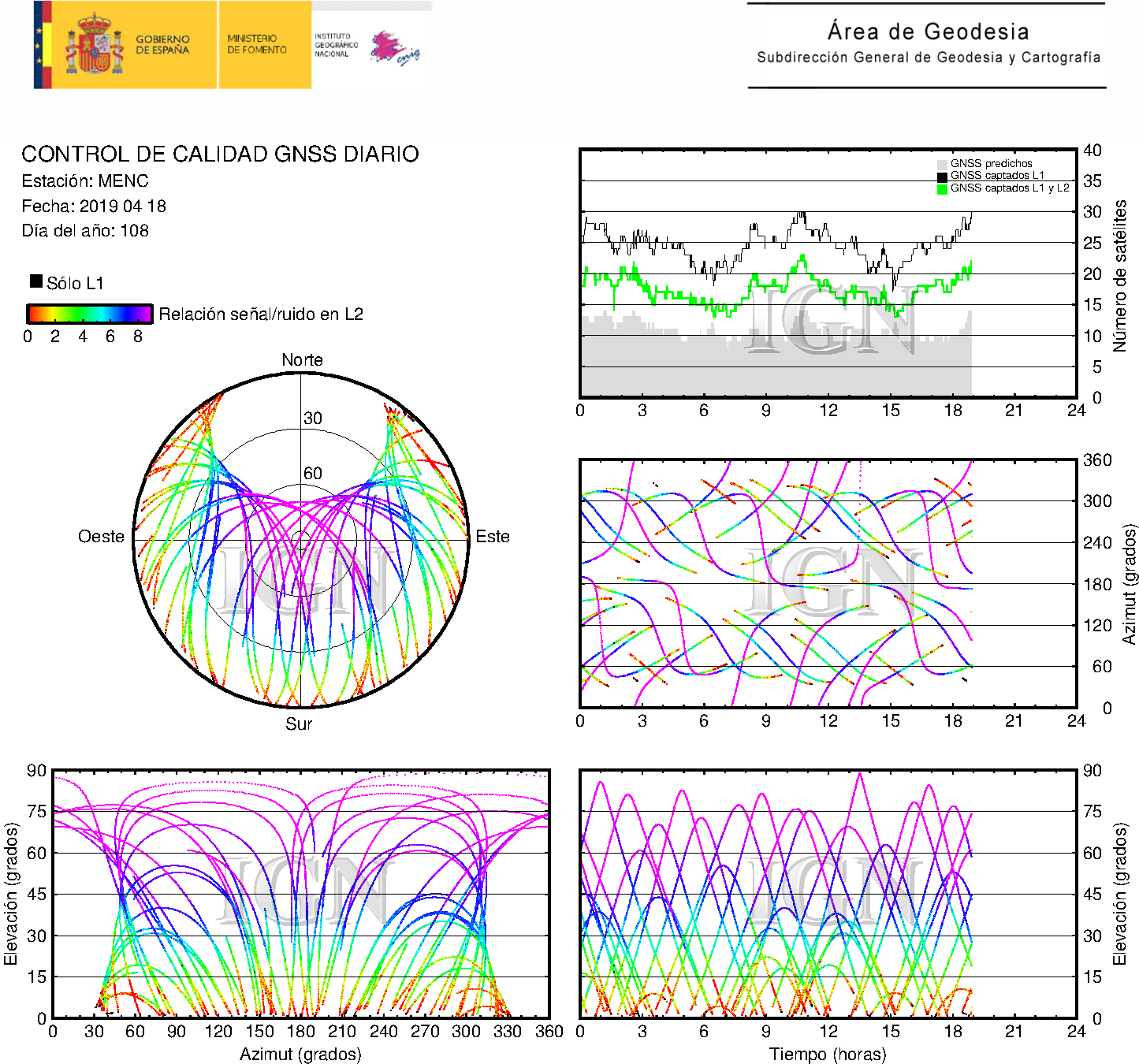
Task: Click the Azimut (grados) horizontal axis title
Action: tap(300, 1054)
